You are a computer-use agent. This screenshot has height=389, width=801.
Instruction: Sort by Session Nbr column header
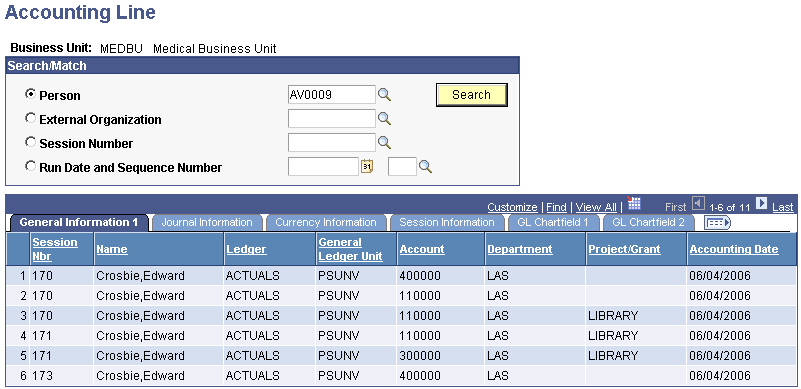click(55, 249)
